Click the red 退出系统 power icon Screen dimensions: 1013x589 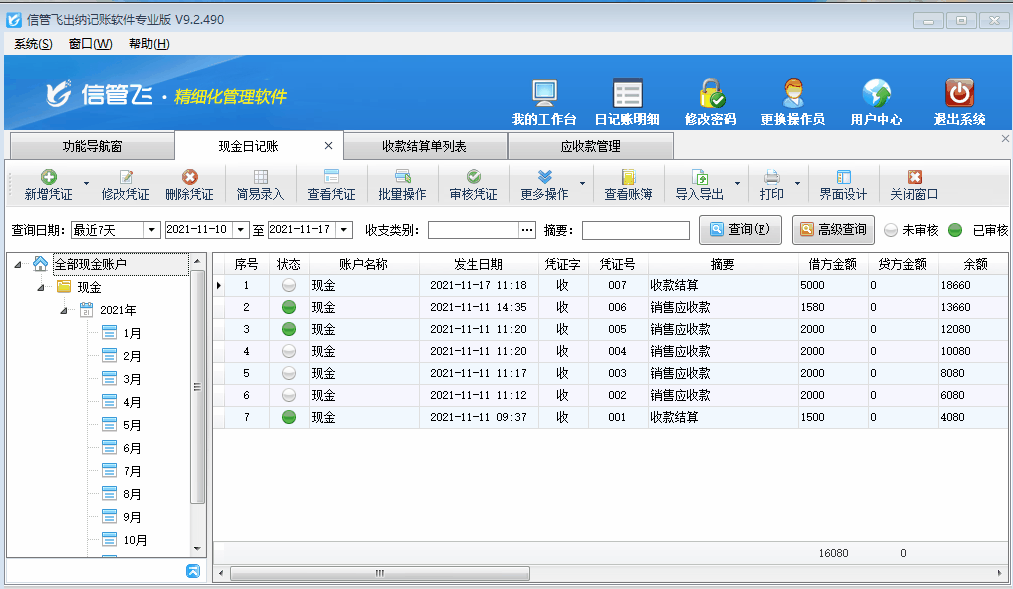tap(959, 94)
